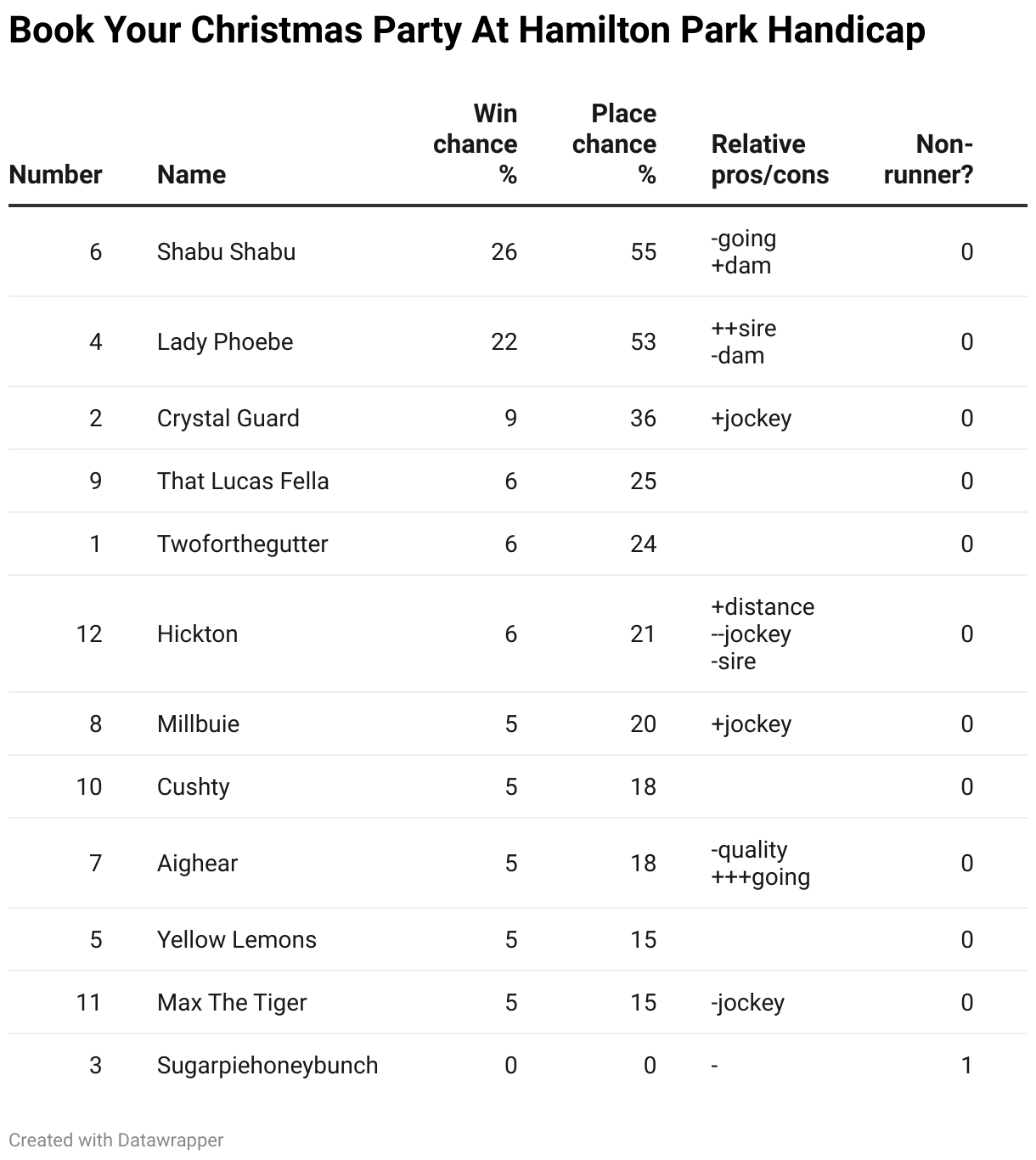Click the Place chance % column header
The image size is (1036, 1160).
614,144
